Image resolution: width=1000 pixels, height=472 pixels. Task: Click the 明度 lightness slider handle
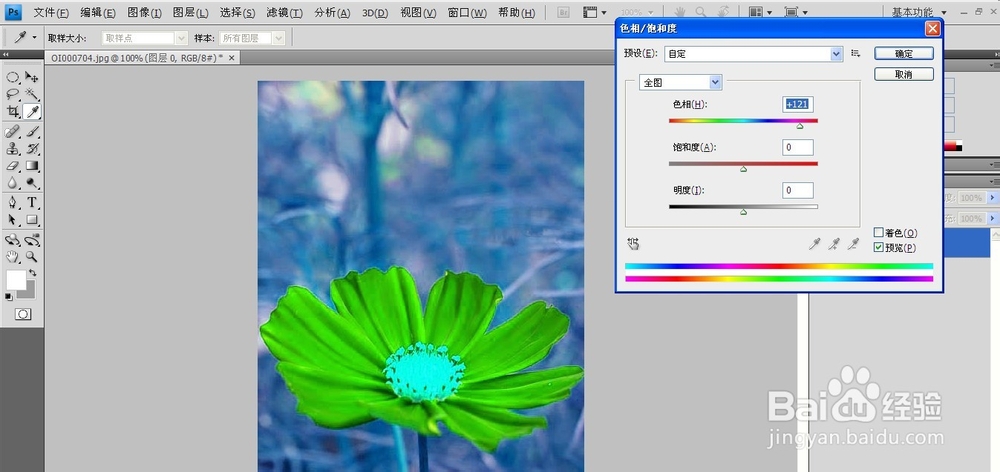click(743, 212)
